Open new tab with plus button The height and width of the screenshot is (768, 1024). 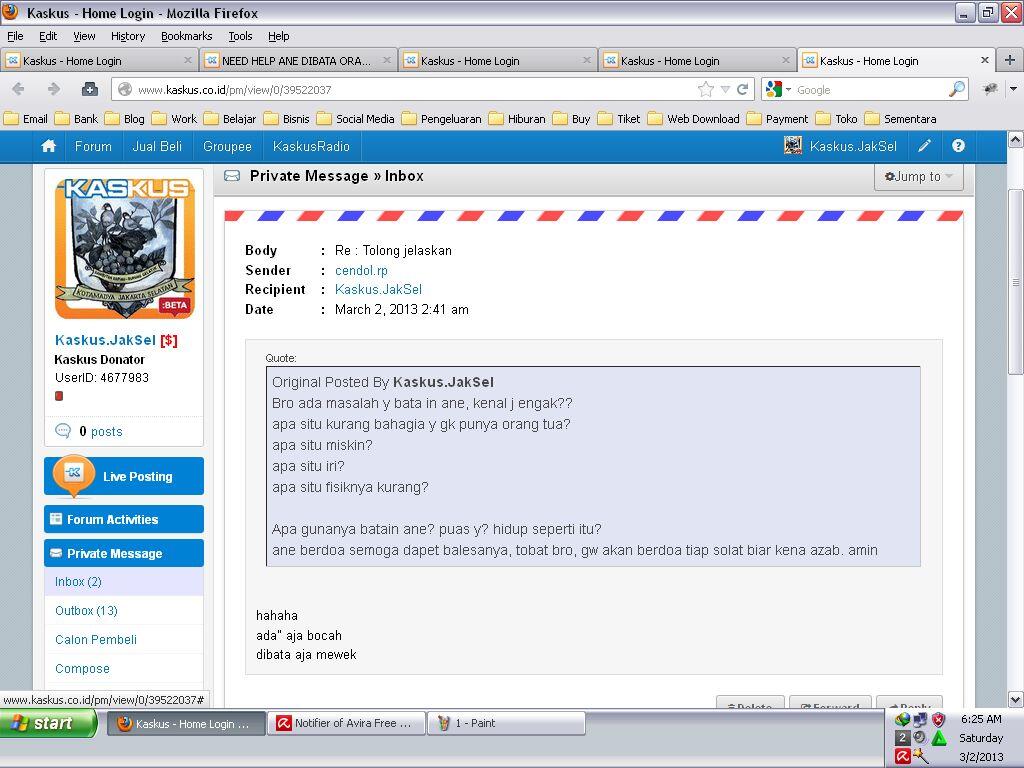[1010, 60]
